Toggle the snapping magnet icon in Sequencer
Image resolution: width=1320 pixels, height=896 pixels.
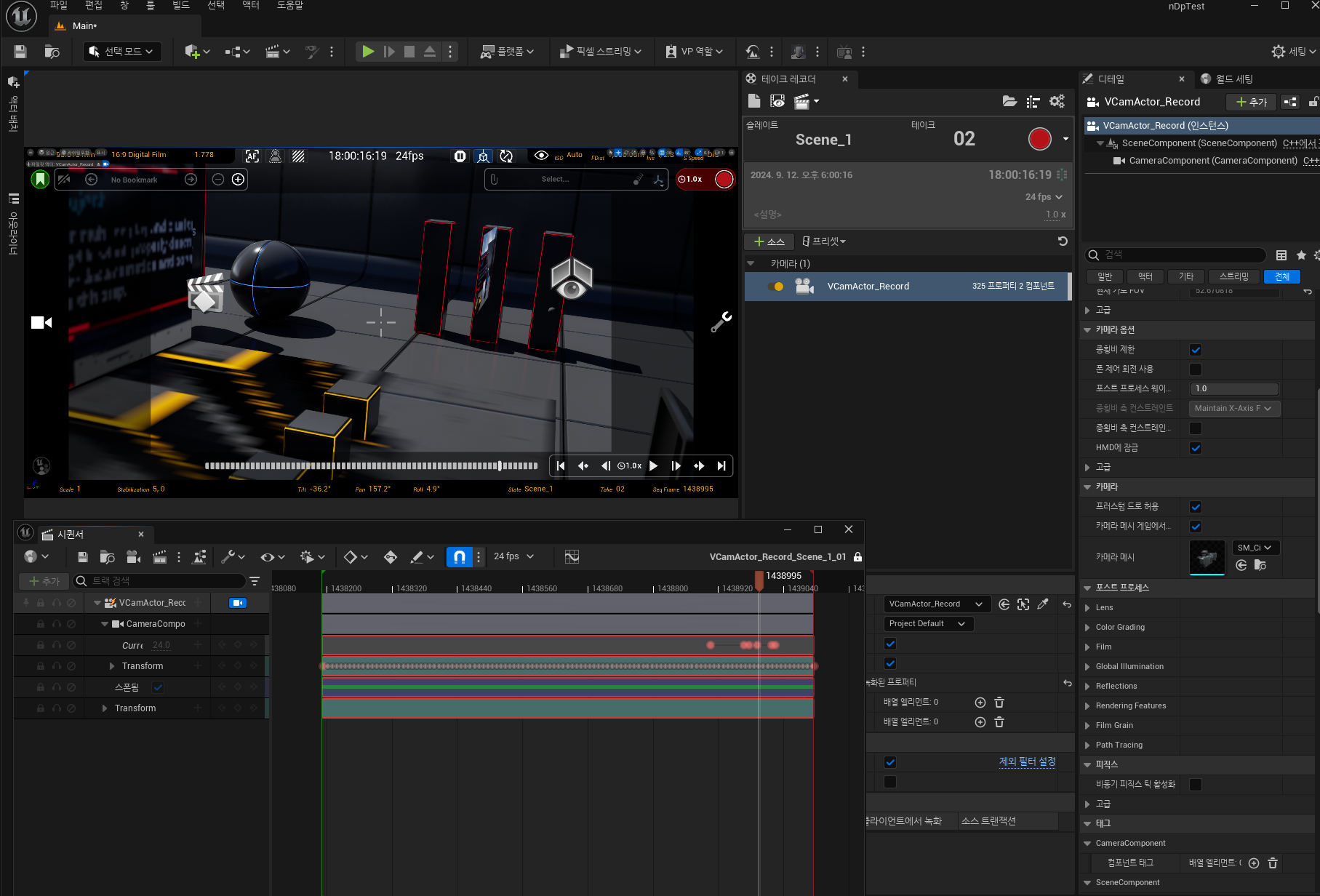coord(459,557)
